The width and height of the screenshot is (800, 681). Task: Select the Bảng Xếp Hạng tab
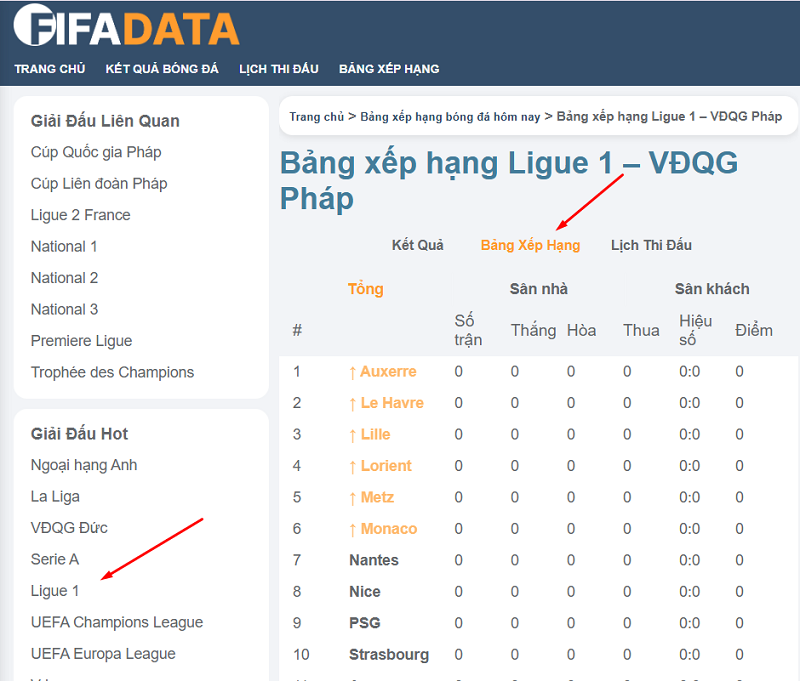point(530,245)
